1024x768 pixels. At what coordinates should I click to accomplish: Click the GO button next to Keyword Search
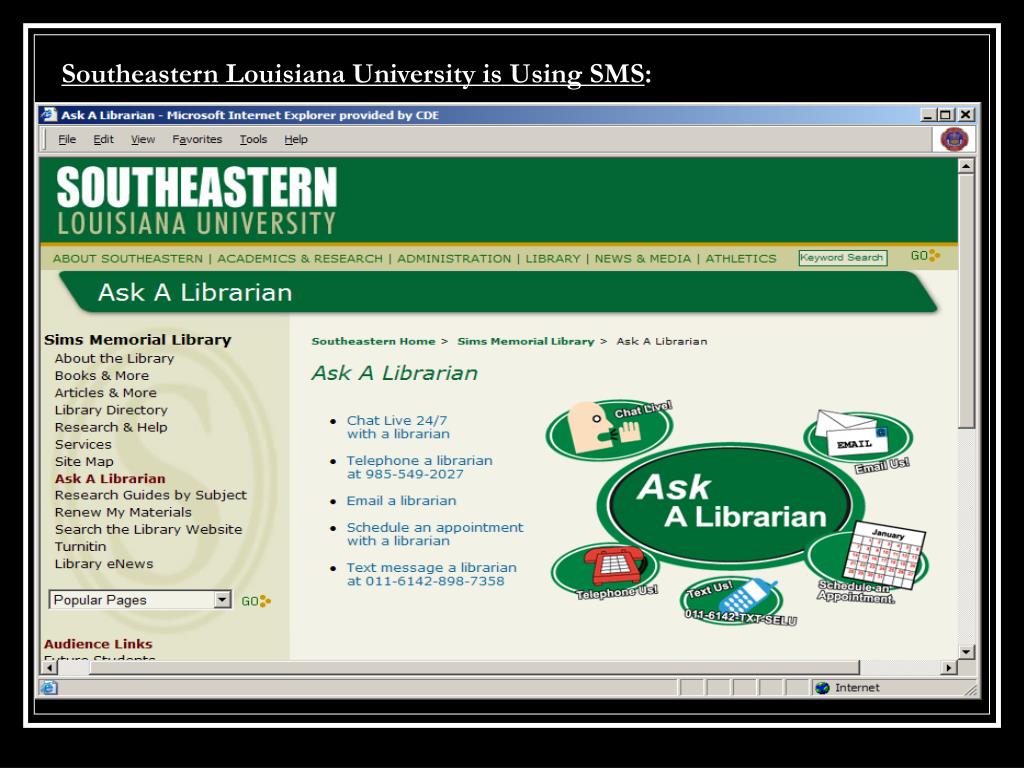pos(925,256)
